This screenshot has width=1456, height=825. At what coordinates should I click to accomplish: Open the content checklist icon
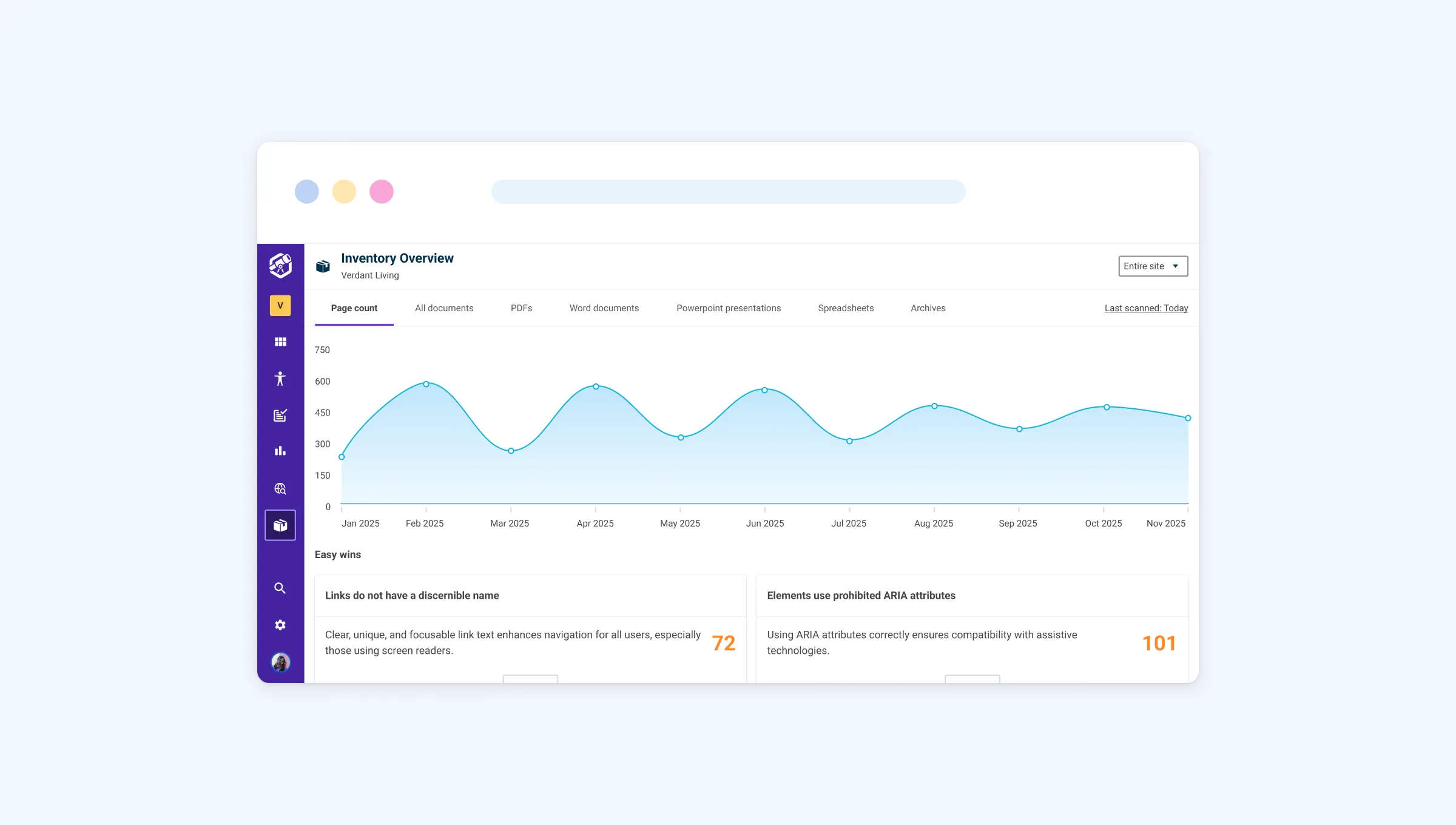(280, 416)
